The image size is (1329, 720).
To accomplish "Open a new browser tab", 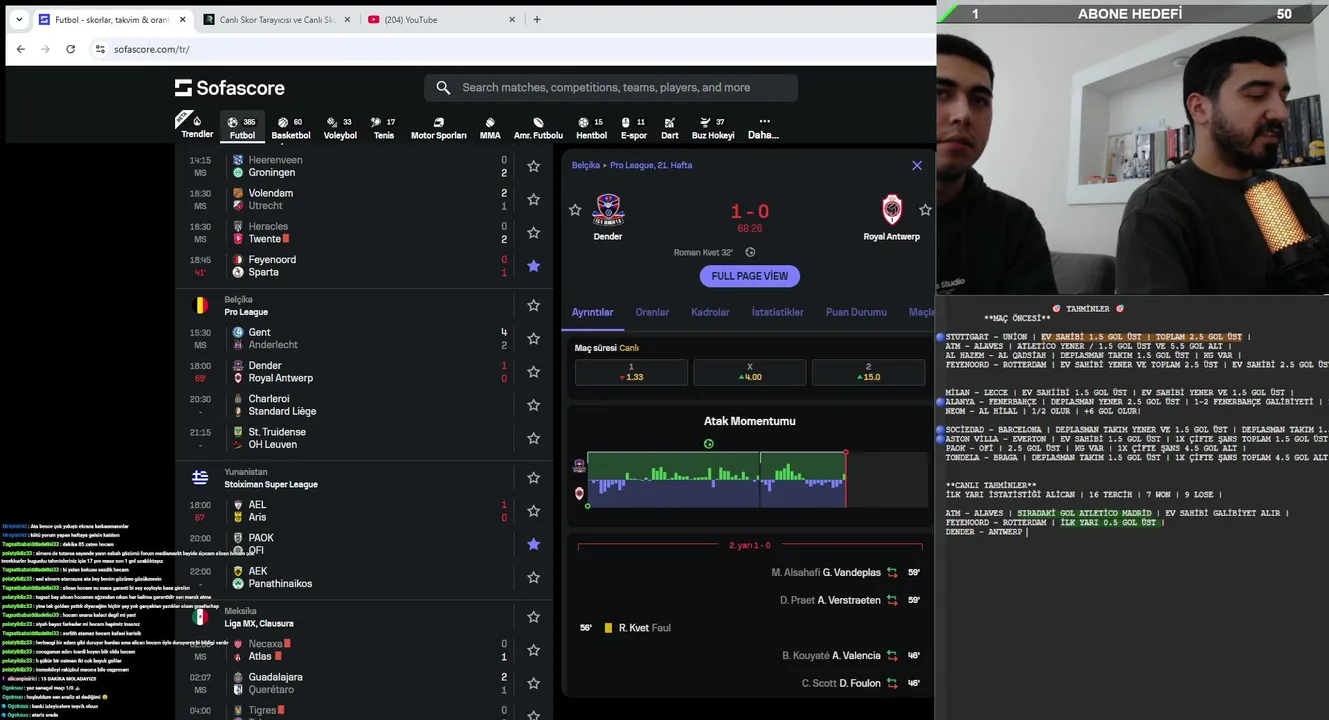I will point(537,19).
